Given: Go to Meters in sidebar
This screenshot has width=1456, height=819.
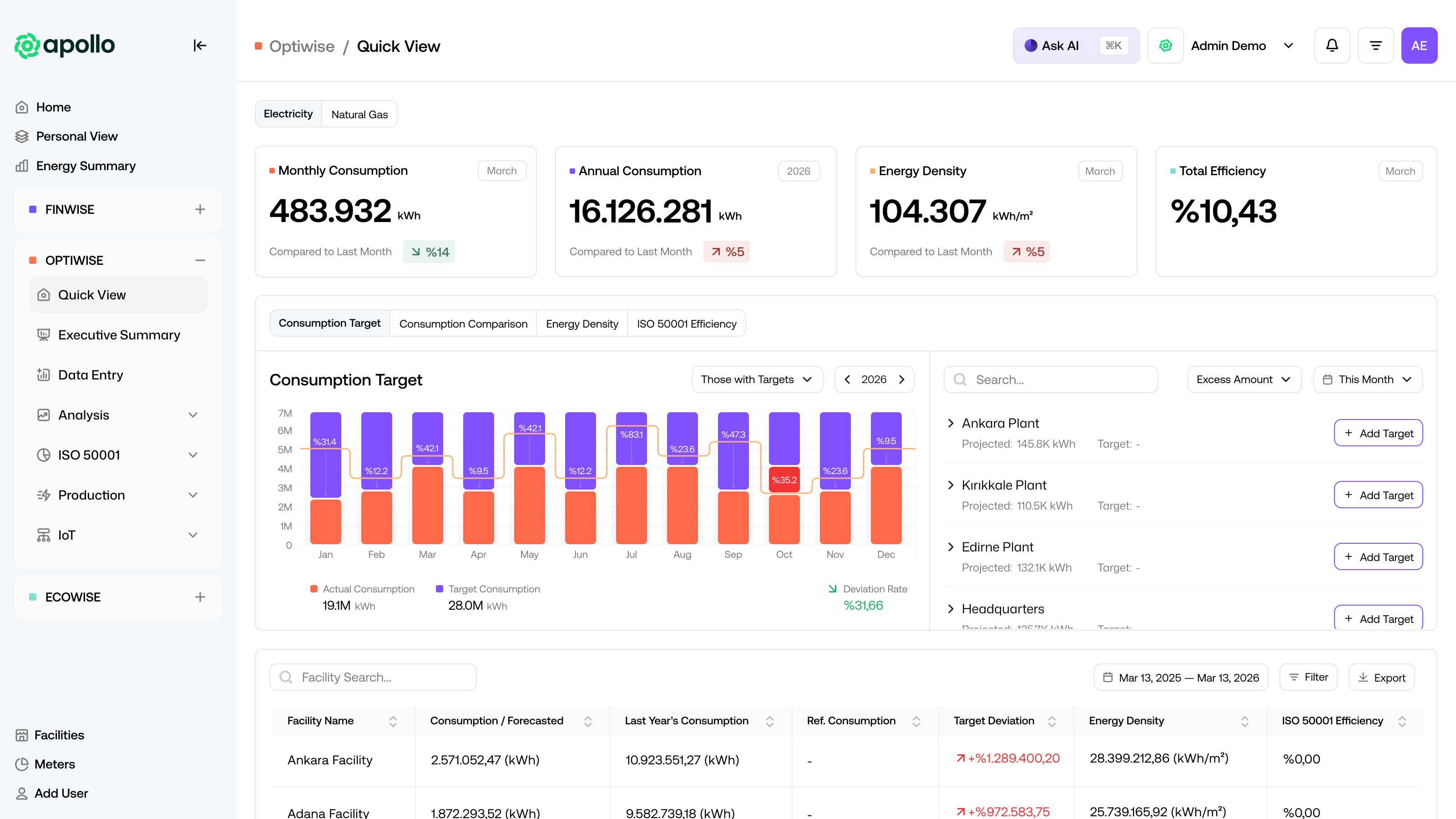Looking at the screenshot, I should tap(54, 763).
